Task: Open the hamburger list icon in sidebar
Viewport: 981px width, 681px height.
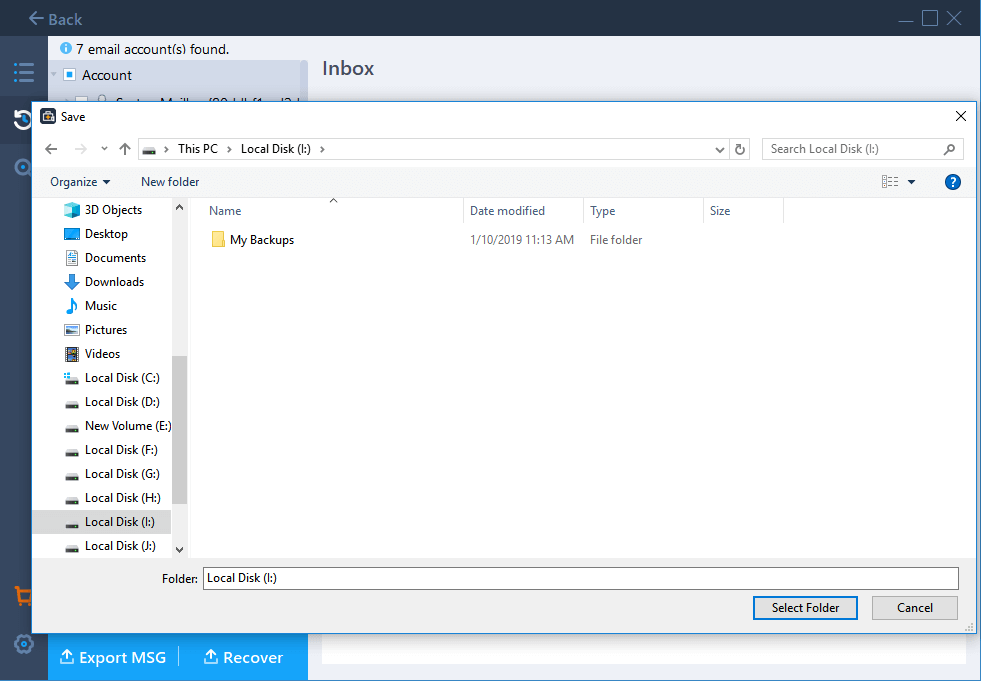Action: click(23, 72)
